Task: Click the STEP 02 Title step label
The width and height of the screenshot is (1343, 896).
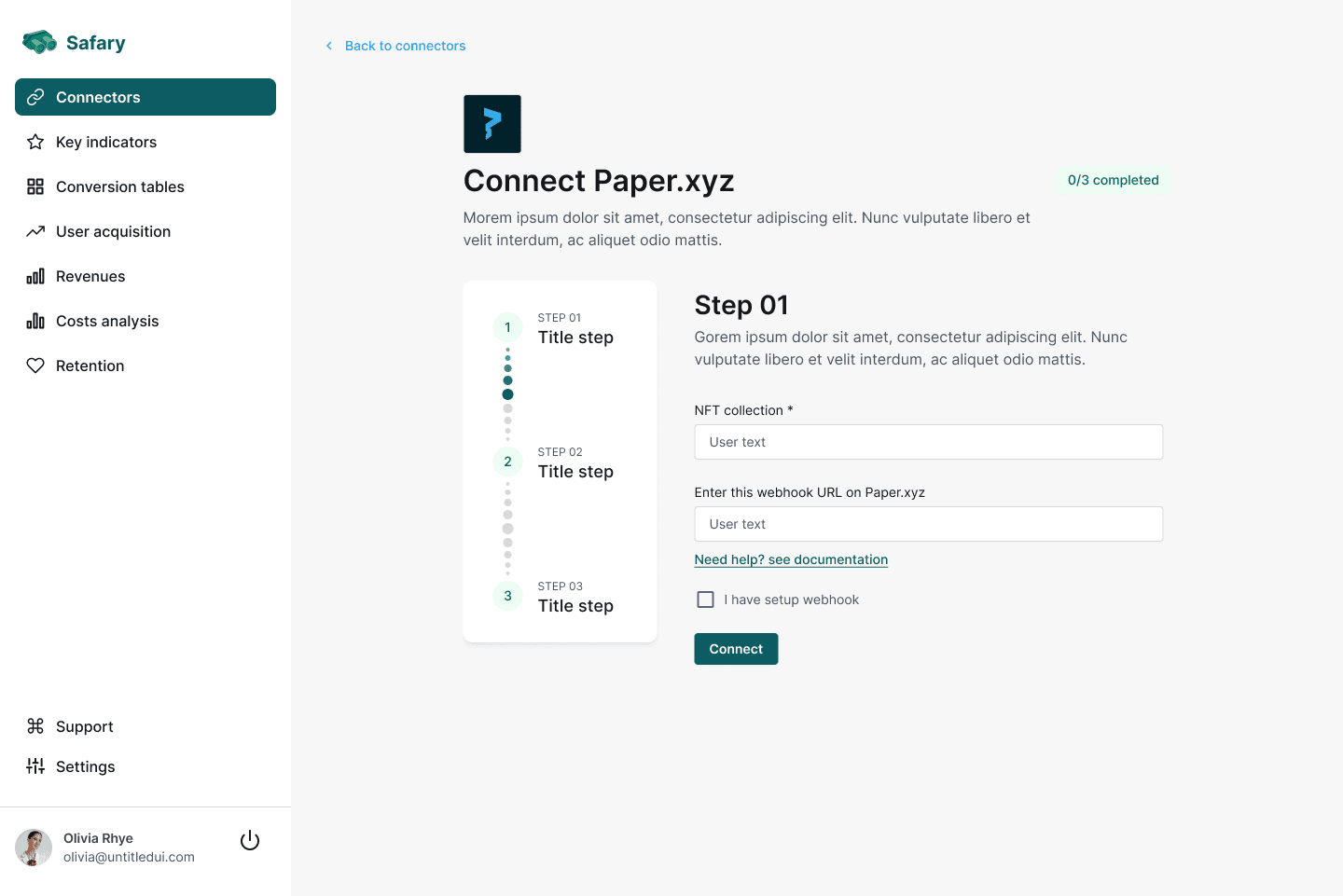Action: 575,463
